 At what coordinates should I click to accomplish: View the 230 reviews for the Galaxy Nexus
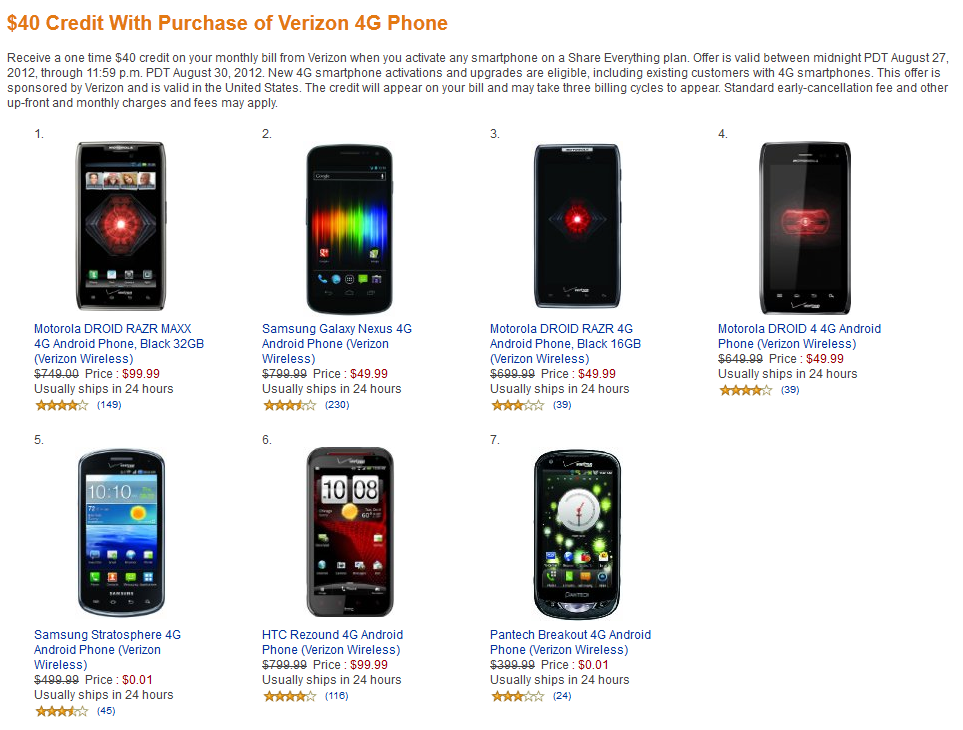coord(334,405)
